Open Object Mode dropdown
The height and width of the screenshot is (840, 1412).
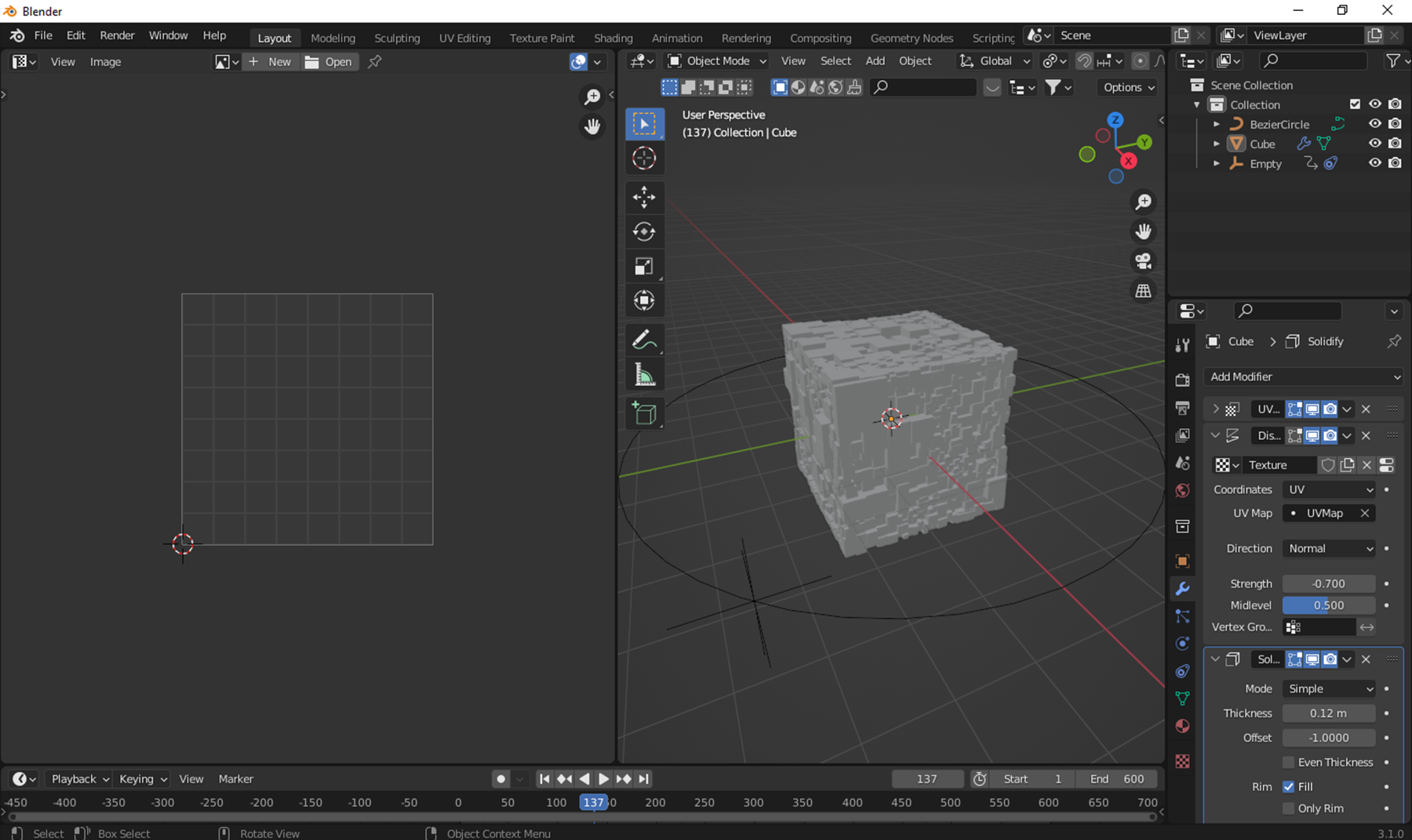click(x=717, y=60)
